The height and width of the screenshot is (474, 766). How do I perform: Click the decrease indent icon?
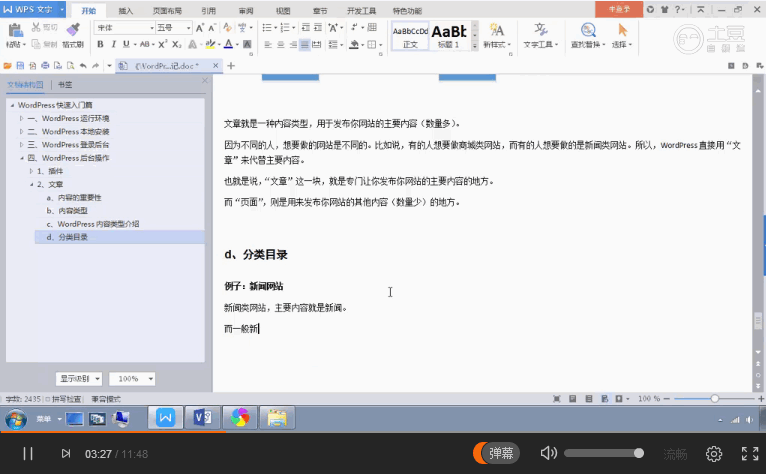point(305,28)
